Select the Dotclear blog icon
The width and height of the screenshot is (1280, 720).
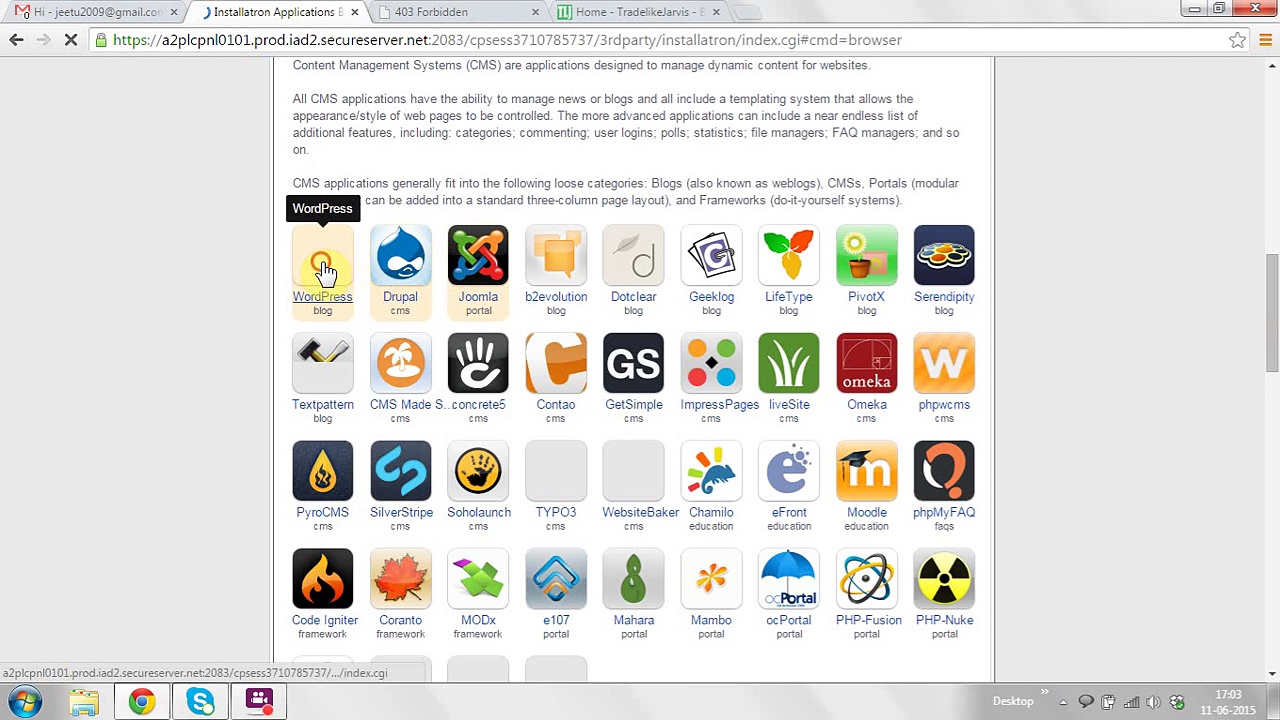(633, 256)
